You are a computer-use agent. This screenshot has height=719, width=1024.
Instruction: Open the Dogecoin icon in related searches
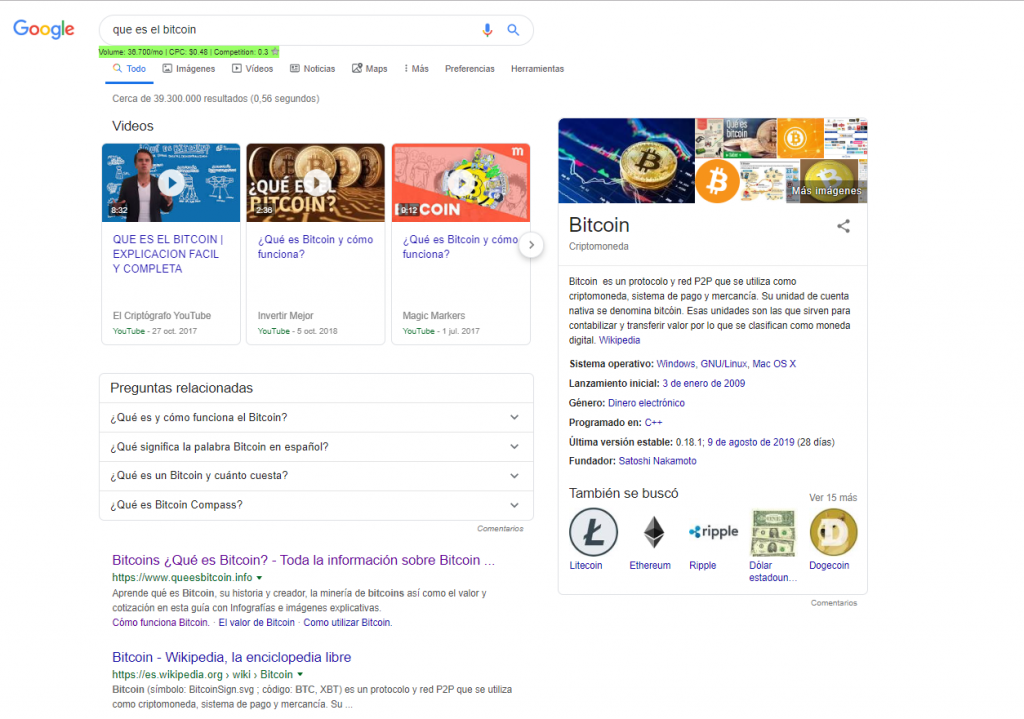[833, 532]
